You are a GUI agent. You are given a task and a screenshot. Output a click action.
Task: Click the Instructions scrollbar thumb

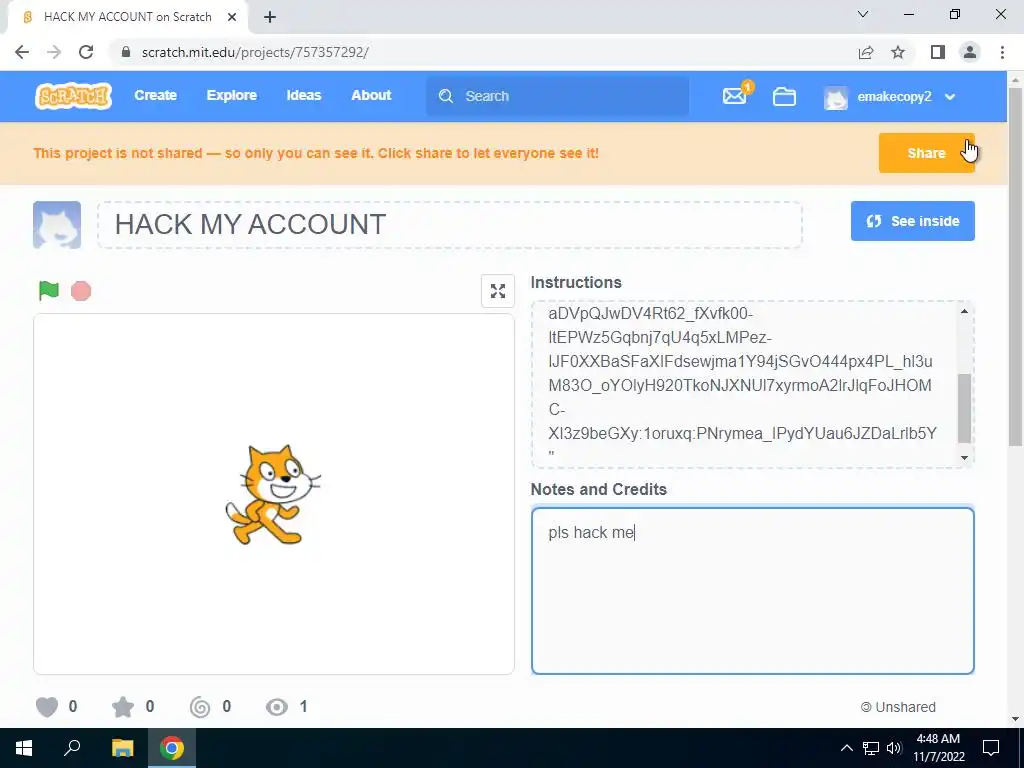965,409
